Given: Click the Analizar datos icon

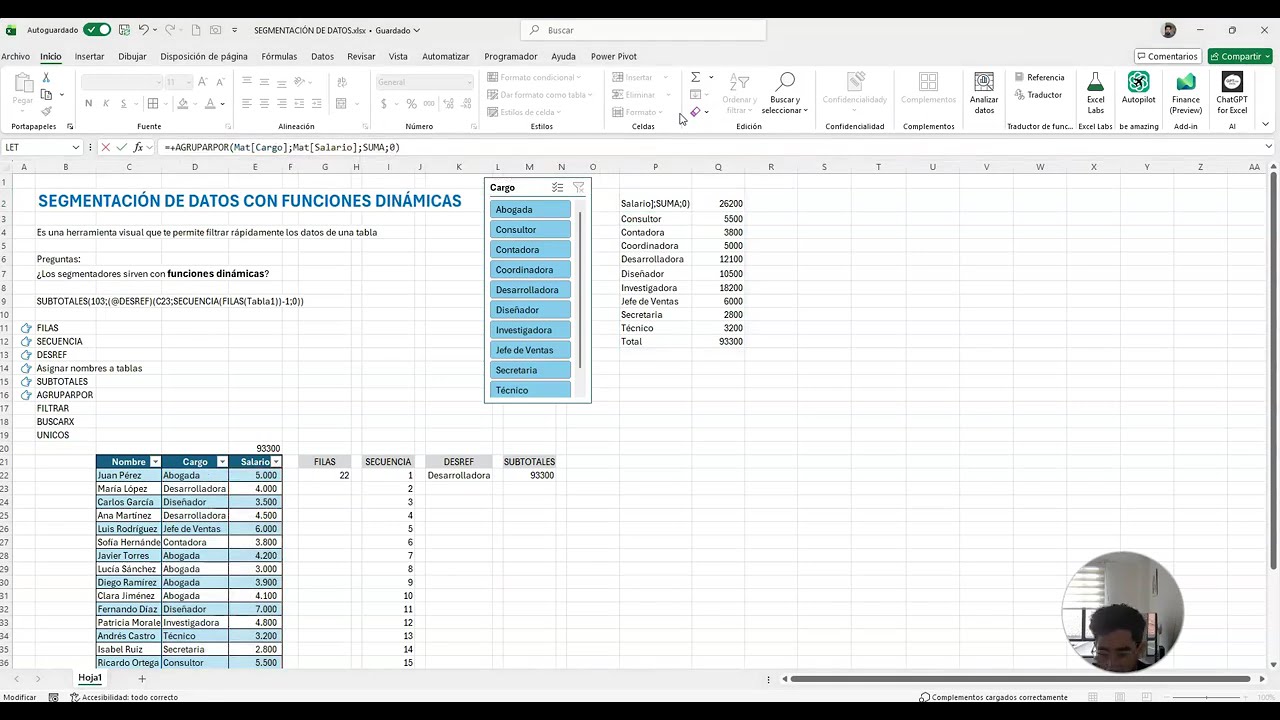Looking at the screenshot, I should (984, 92).
